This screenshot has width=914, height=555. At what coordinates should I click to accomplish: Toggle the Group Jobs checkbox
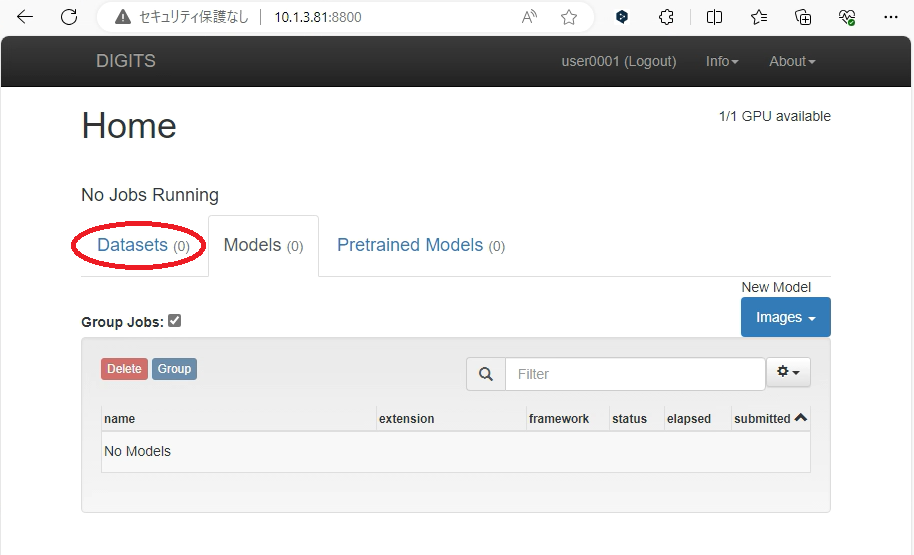(175, 321)
